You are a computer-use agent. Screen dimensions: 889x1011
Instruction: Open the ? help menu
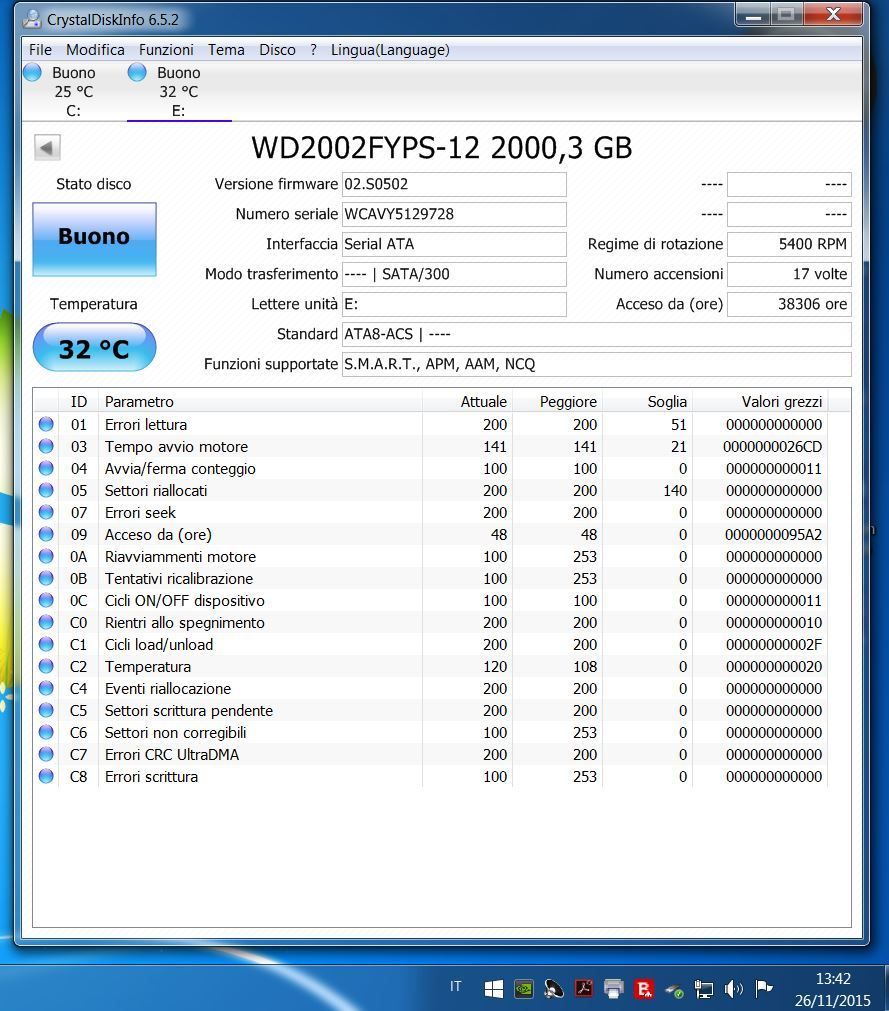coord(313,50)
